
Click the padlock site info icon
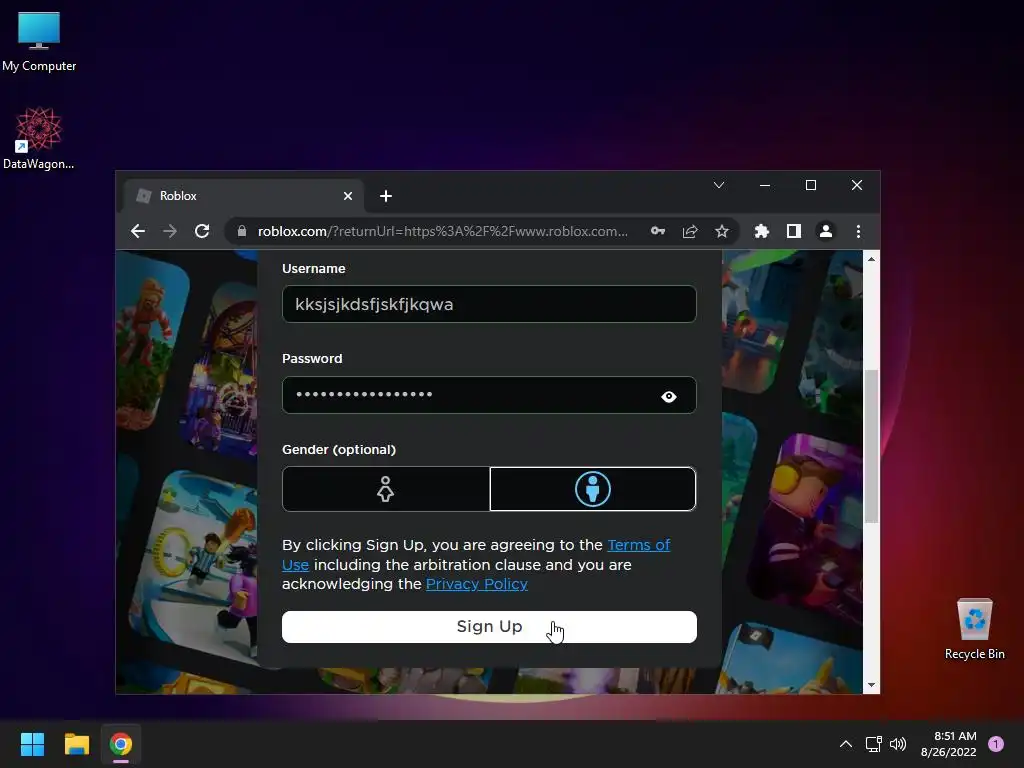(x=242, y=231)
